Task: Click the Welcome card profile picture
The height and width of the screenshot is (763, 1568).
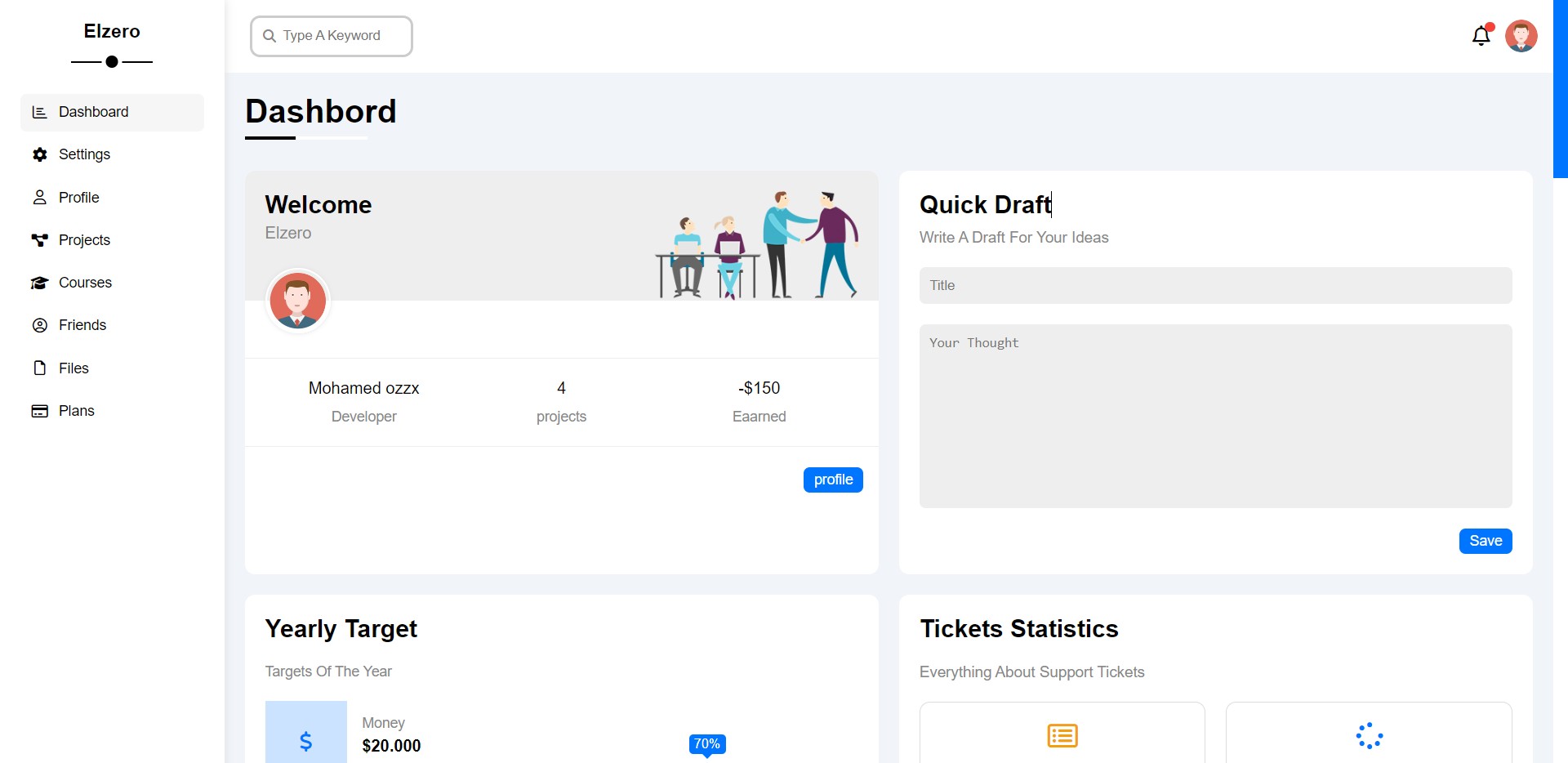Action: coord(298,301)
